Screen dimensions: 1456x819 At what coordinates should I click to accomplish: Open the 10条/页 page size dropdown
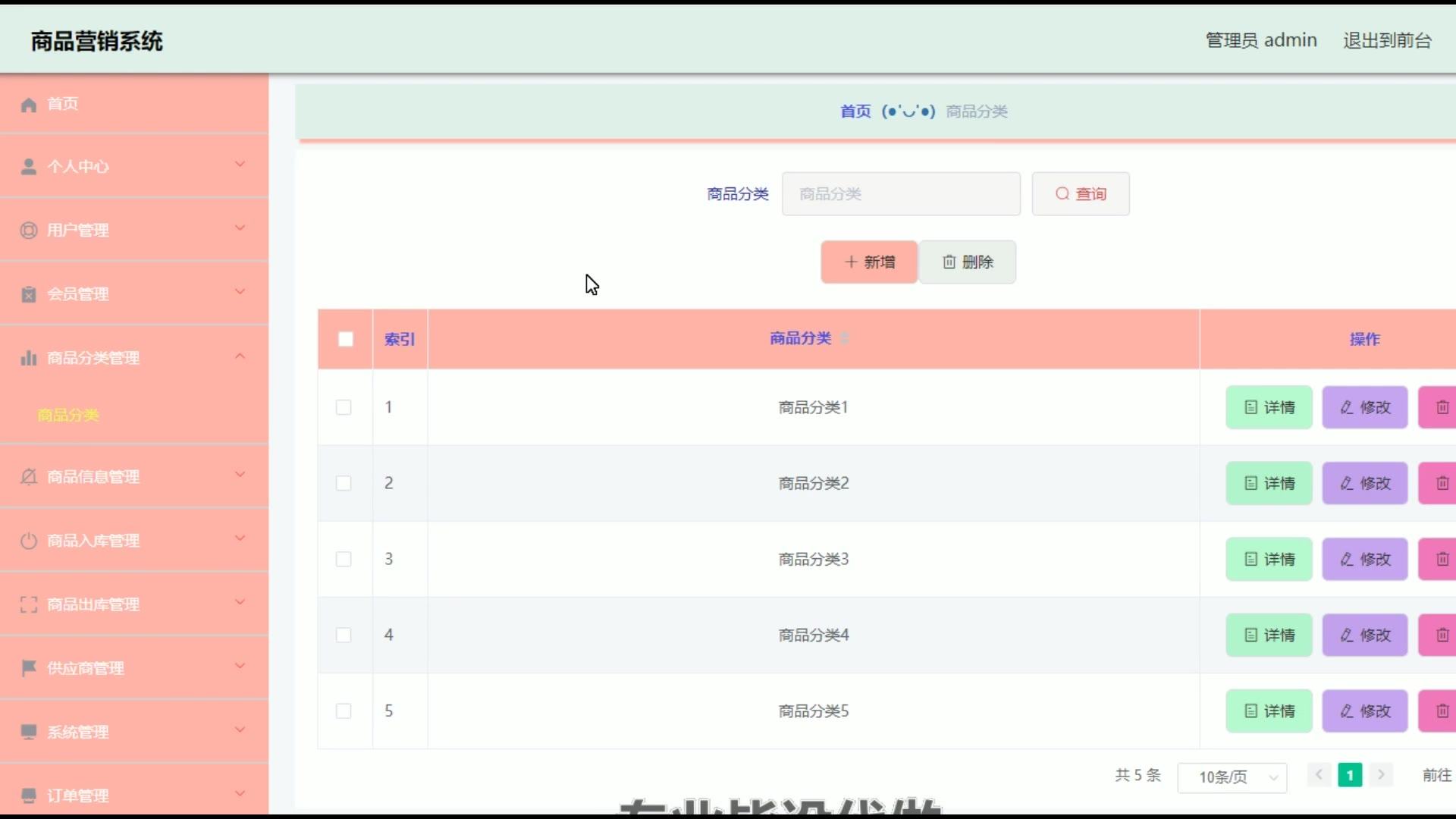[x=1232, y=777]
